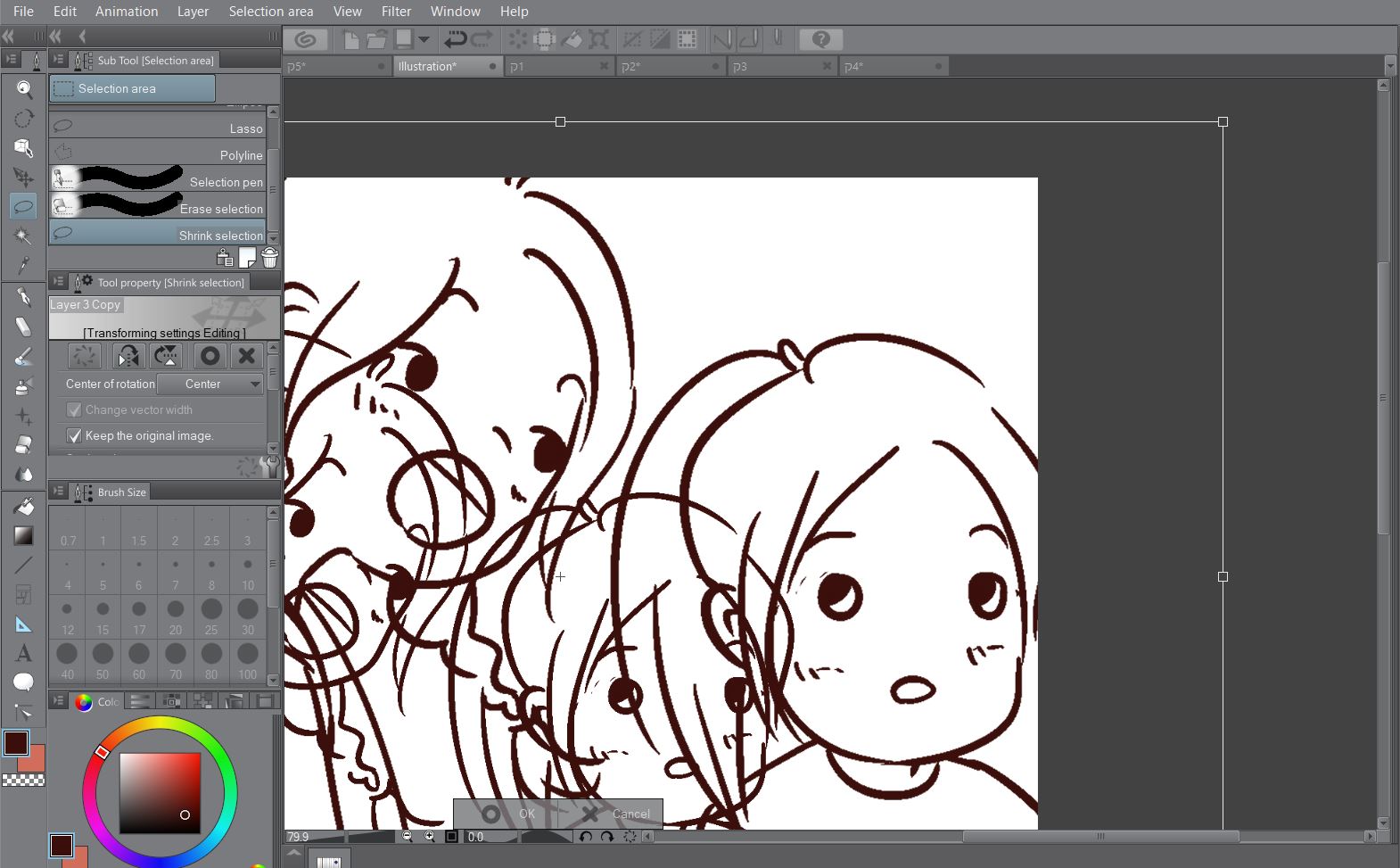
Task: Zoom in using status bar magnifier
Action: [x=430, y=837]
